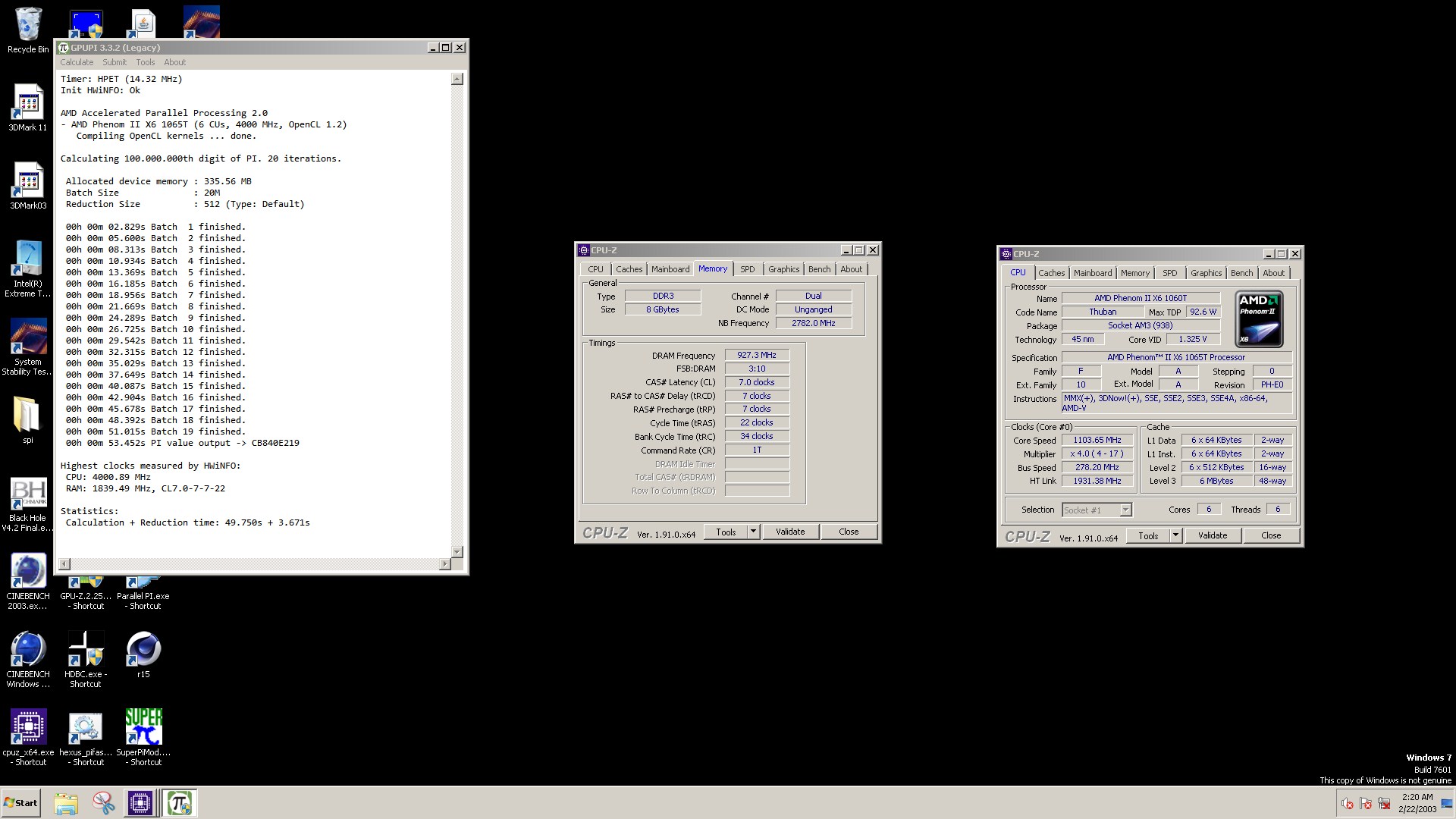Switch to Memory tab in right CPU-Z window

click(1135, 273)
